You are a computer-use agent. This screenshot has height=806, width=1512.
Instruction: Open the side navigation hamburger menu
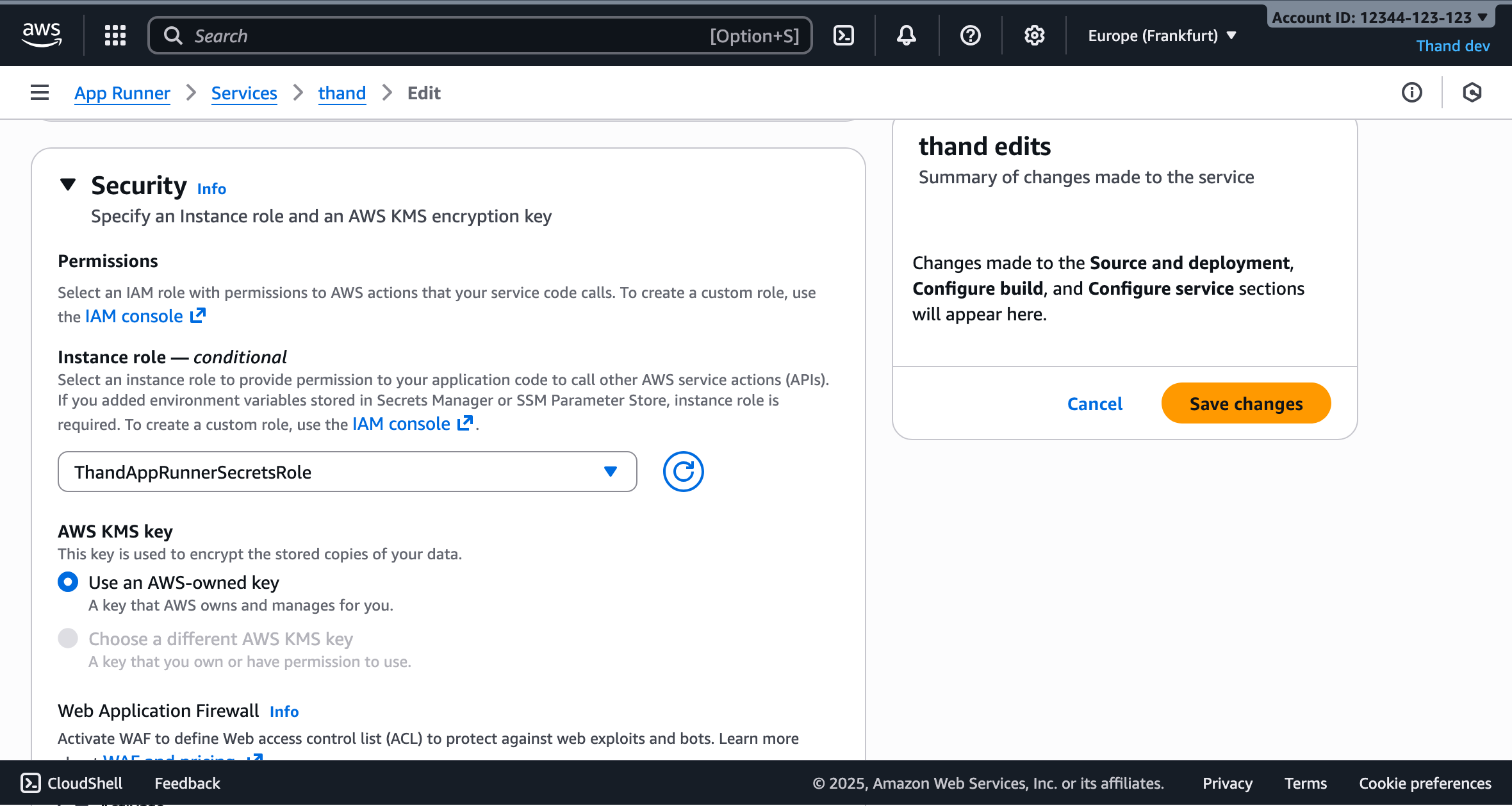(x=40, y=93)
